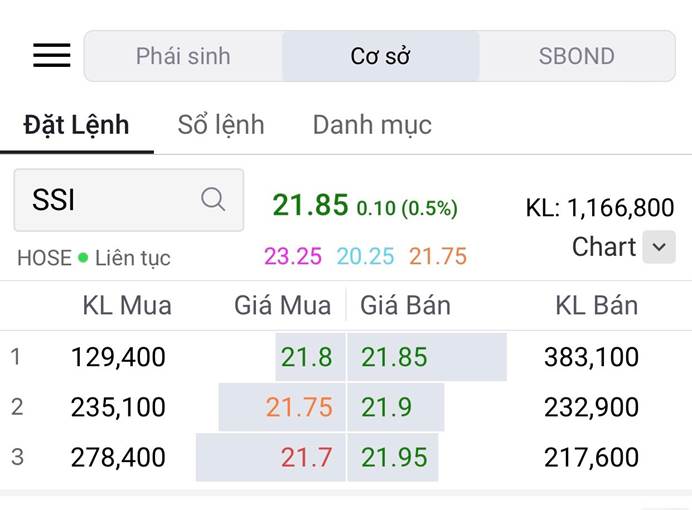
Task: Pick ceiling price 23.25
Action: click(293, 256)
